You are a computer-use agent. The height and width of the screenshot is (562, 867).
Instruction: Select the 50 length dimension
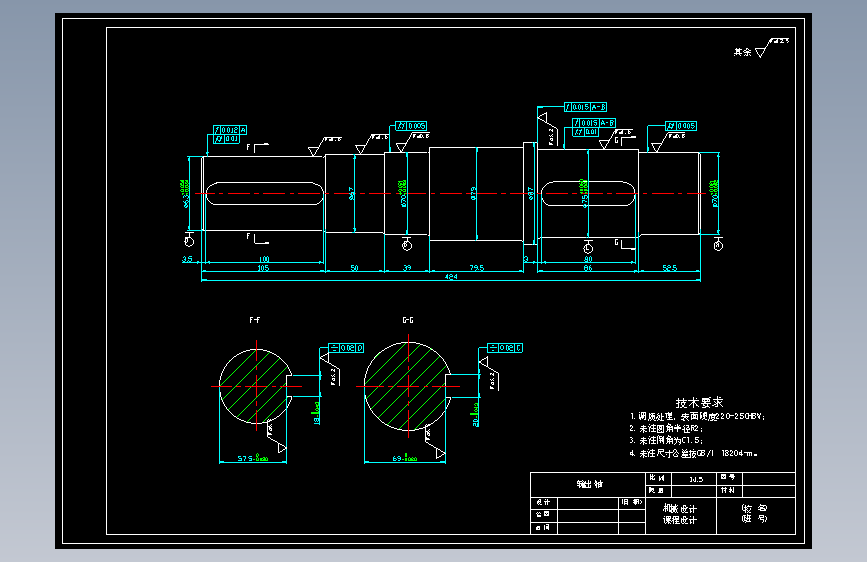click(354, 268)
